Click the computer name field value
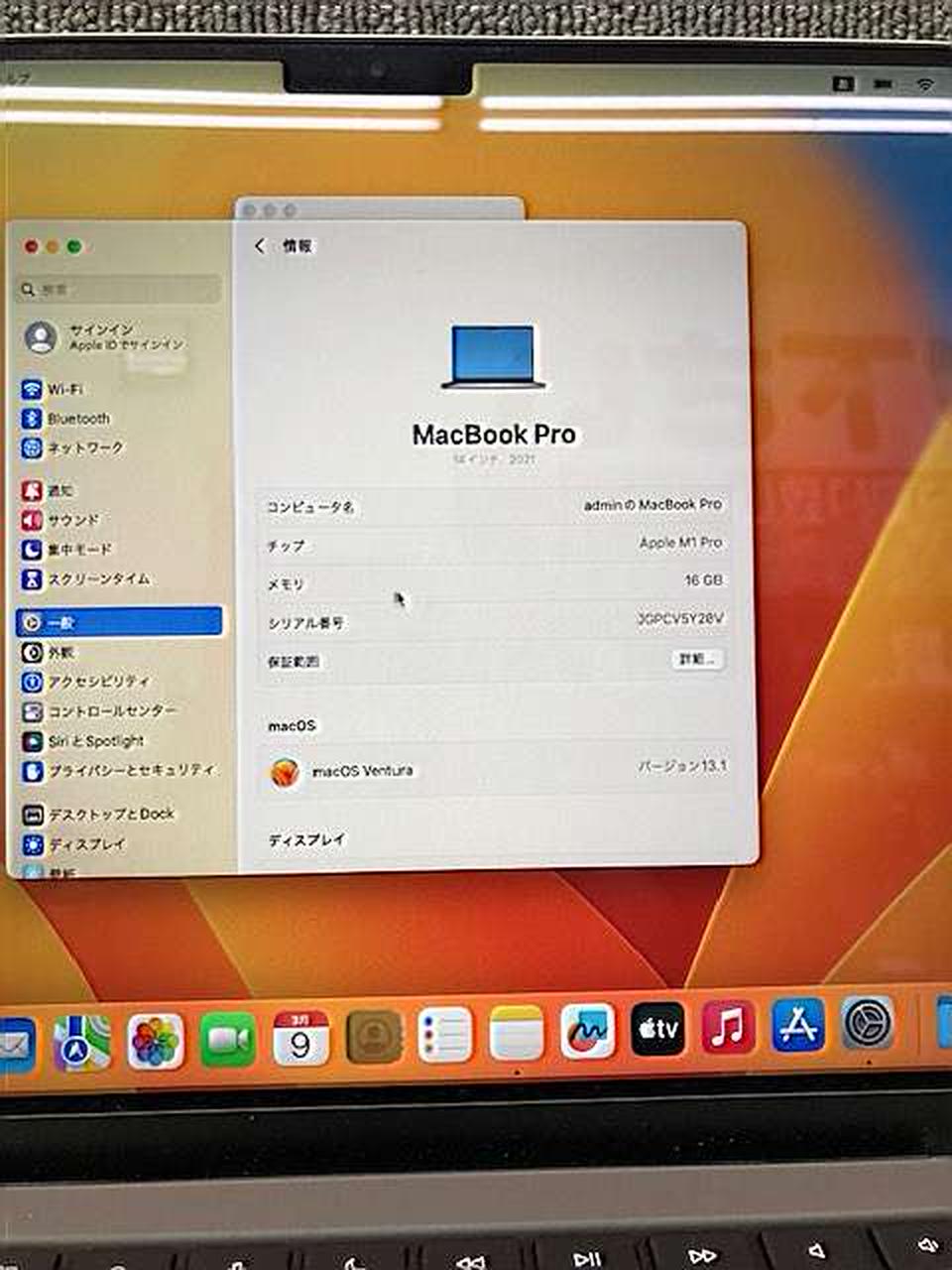This screenshot has width=952, height=1270. pyautogui.click(x=653, y=505)
